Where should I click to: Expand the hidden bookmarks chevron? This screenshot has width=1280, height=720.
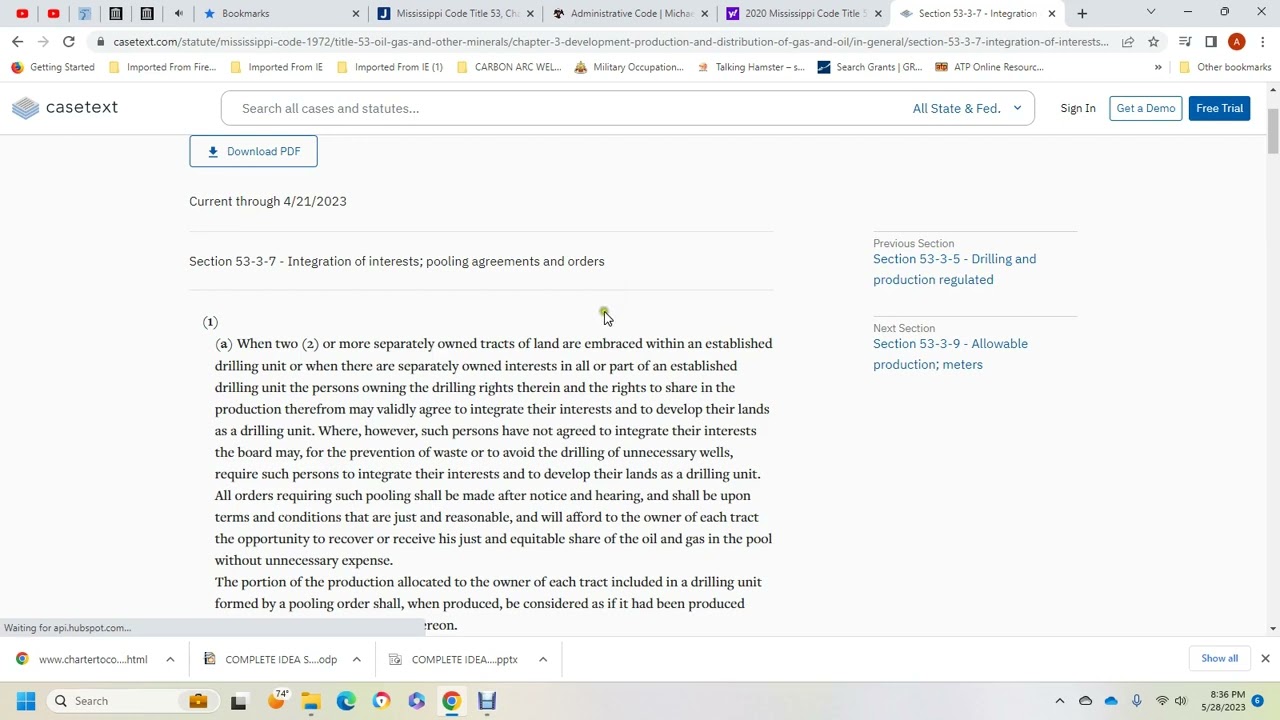tap(1158, 67)
